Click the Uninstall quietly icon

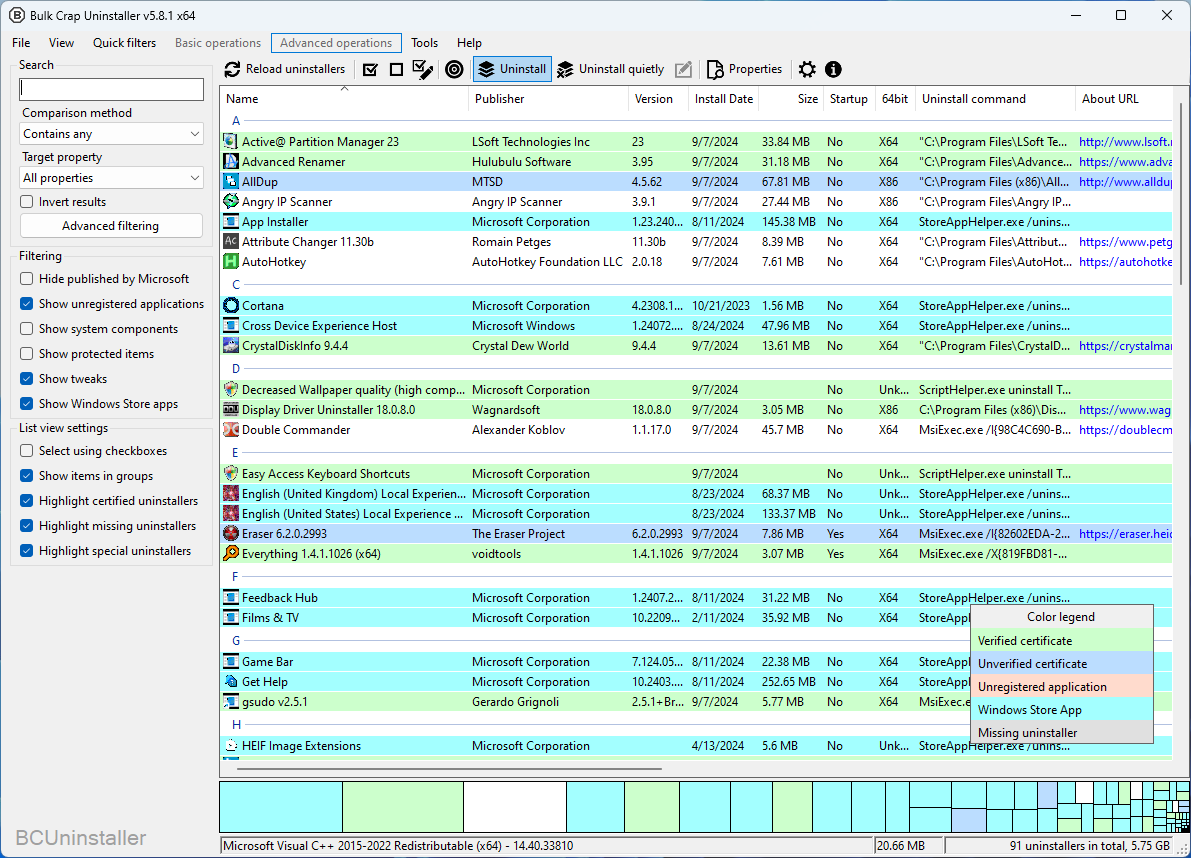pos(565,69)
